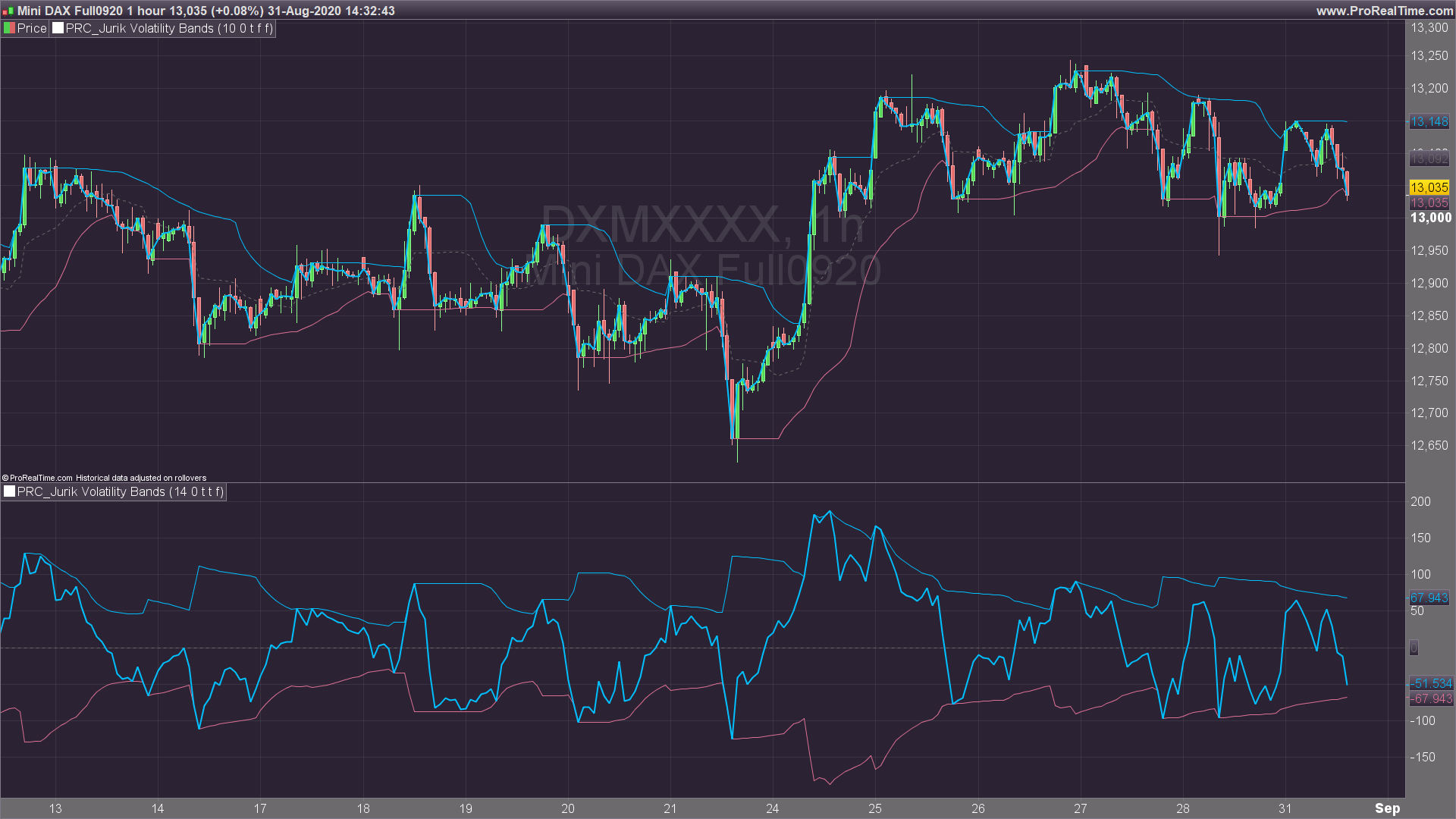
Task: Click the -51.534 indicator value tag
Action: [1430, 683]
